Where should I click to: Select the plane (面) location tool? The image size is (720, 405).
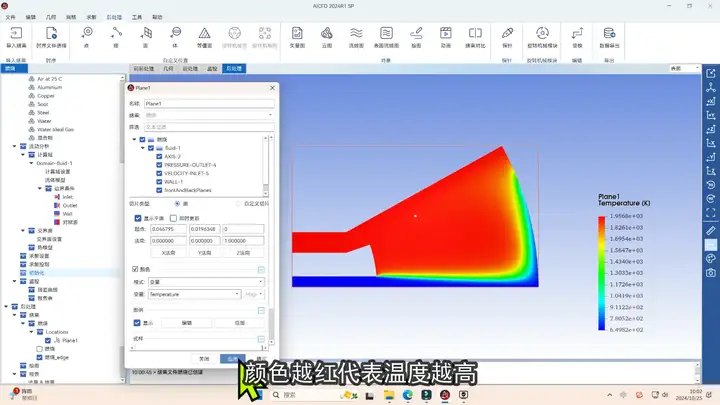coord(146,37)
